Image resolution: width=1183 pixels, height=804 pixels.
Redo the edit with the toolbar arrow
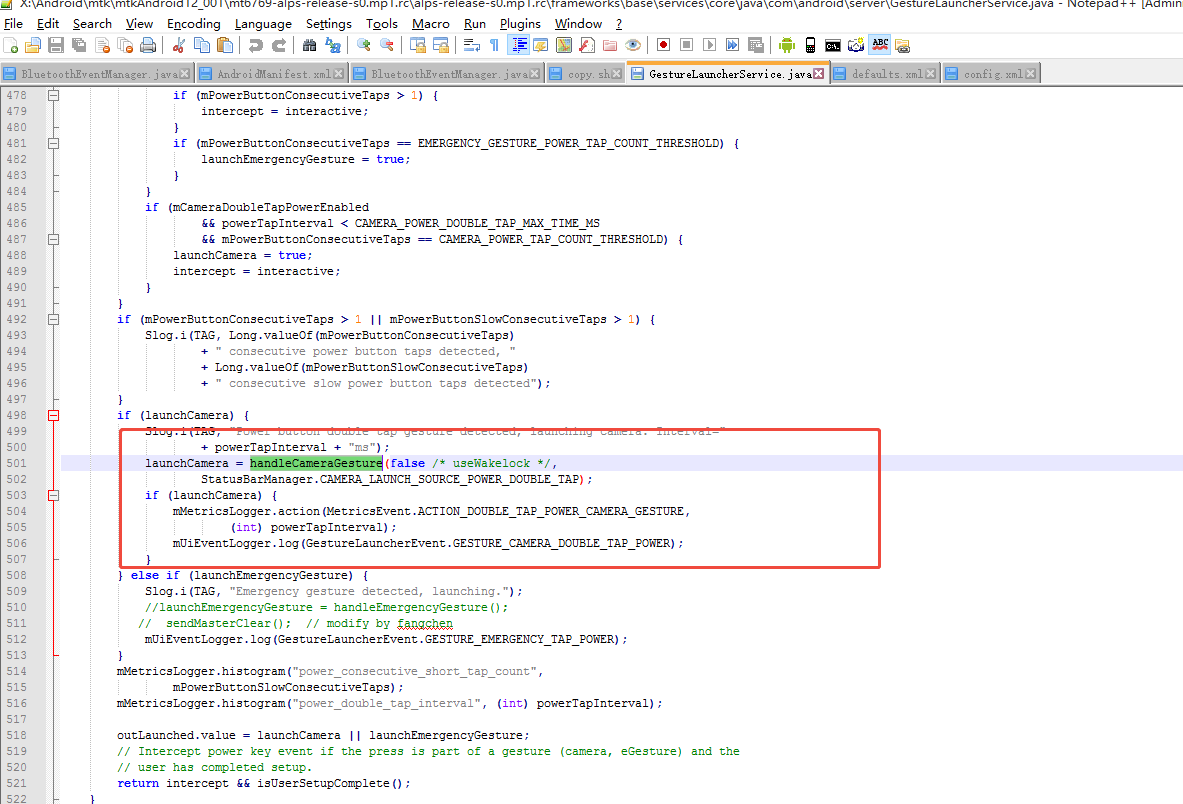pos(278,46)
